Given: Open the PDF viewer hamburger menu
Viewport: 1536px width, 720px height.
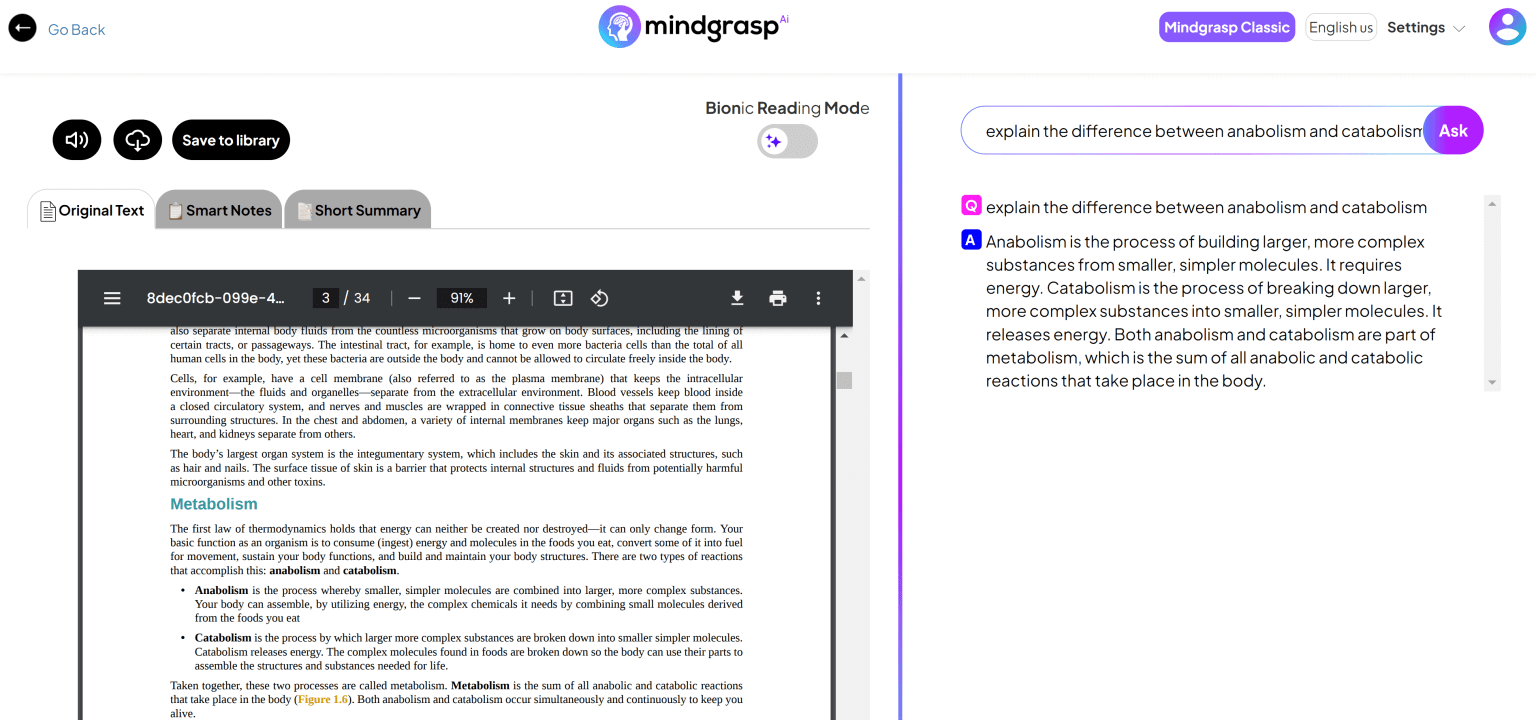Looking at the screenshot, I should click(x=112, y=297).
